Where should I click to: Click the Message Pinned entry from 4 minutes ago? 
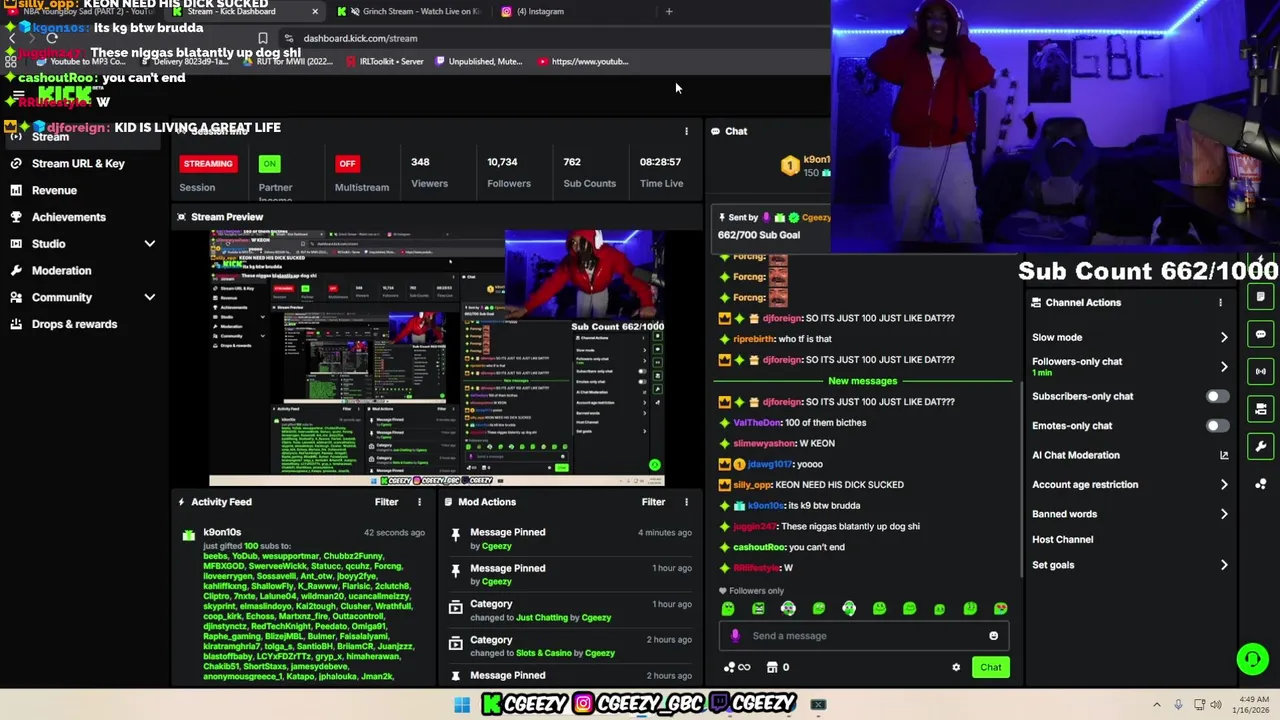[570, 539]
